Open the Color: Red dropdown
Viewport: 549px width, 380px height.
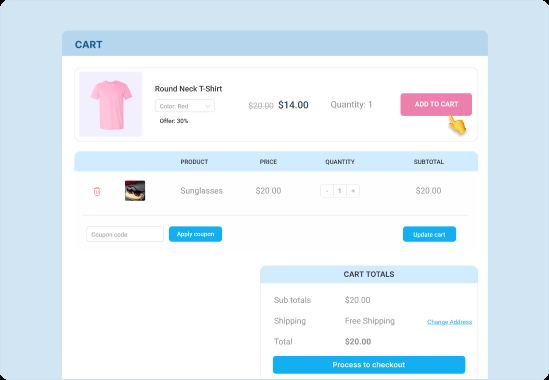[185, 106]
